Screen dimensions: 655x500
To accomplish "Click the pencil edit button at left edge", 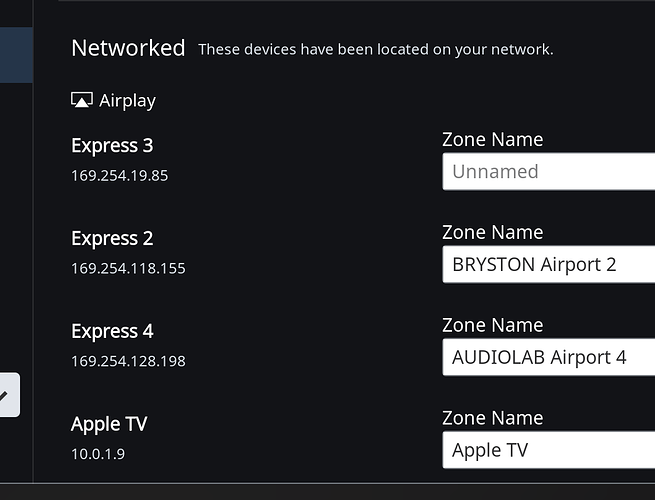I will pyautogui.click(x=9, y=395).
